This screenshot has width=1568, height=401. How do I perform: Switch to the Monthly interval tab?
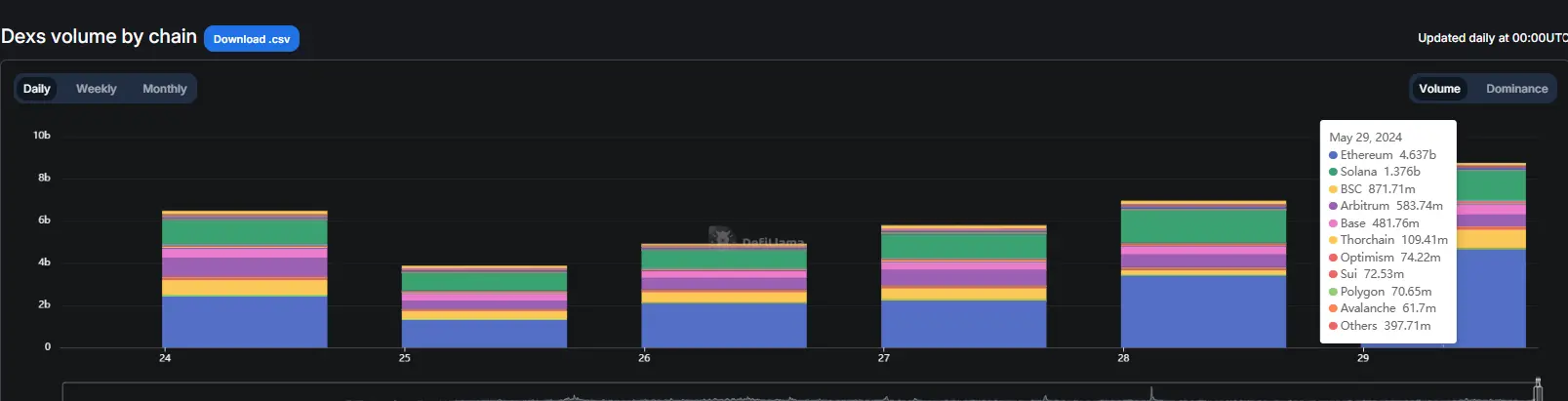click(165, 89)
